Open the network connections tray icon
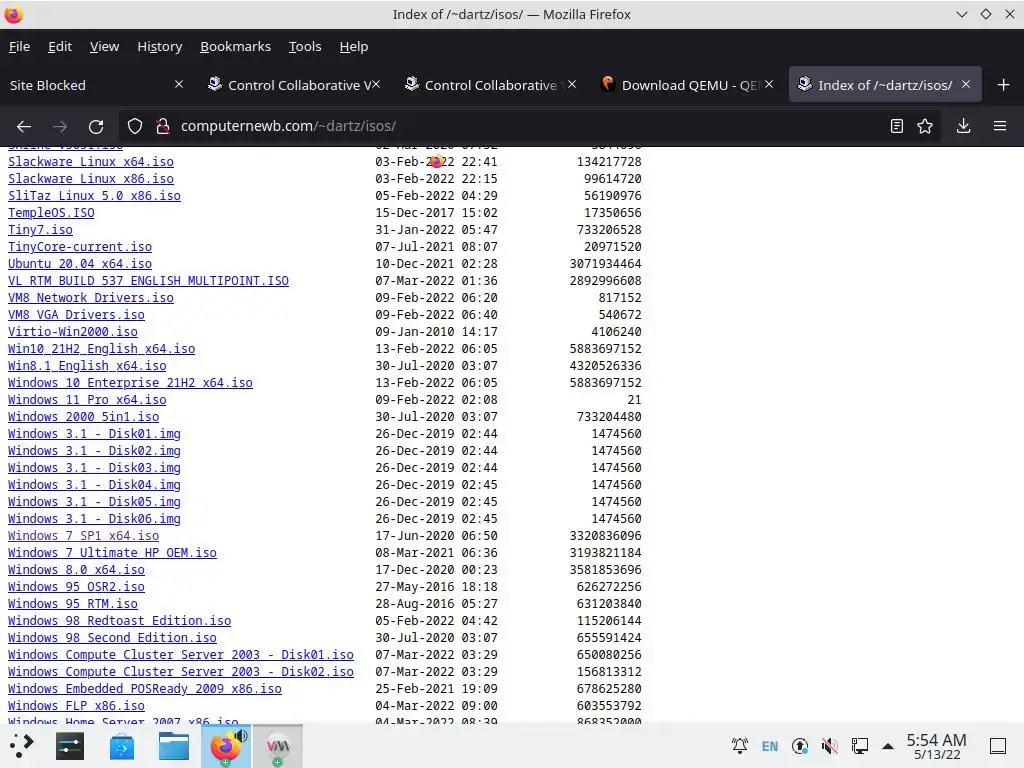 (x=859, y=746)
